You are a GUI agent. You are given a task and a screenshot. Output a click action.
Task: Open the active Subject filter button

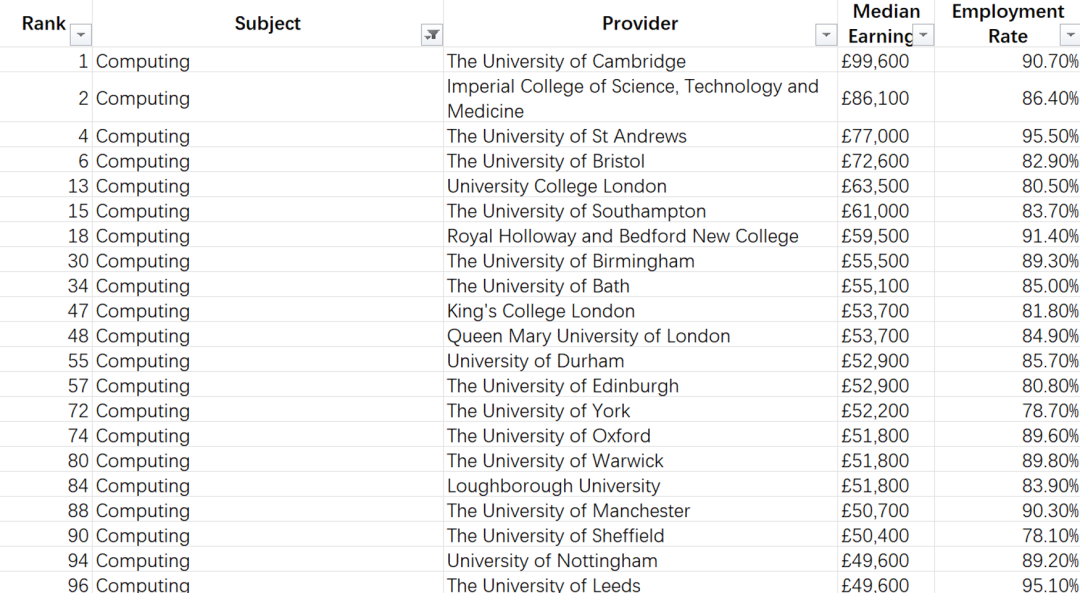[432, 34]
